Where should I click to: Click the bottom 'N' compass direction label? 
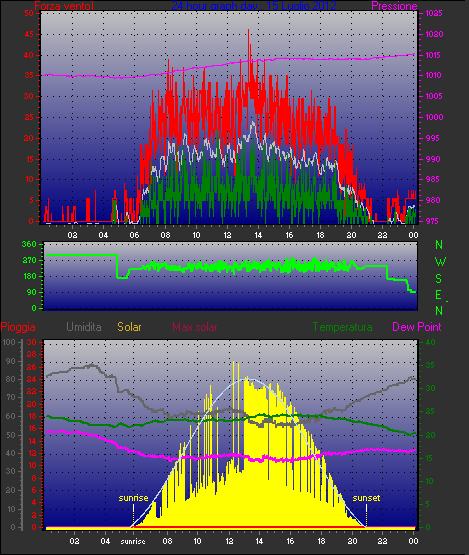(x=439, y=311)
